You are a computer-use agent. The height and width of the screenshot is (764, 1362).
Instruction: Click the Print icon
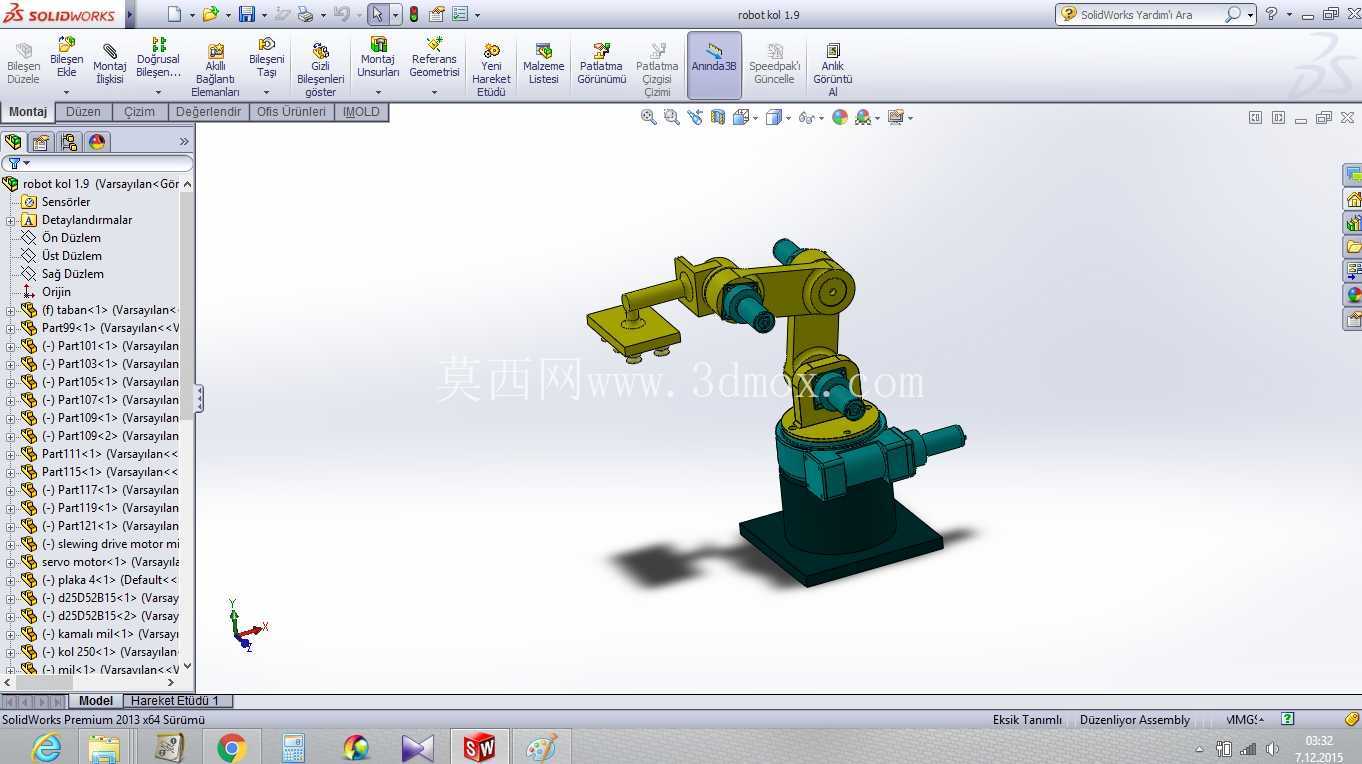point(306,14)
